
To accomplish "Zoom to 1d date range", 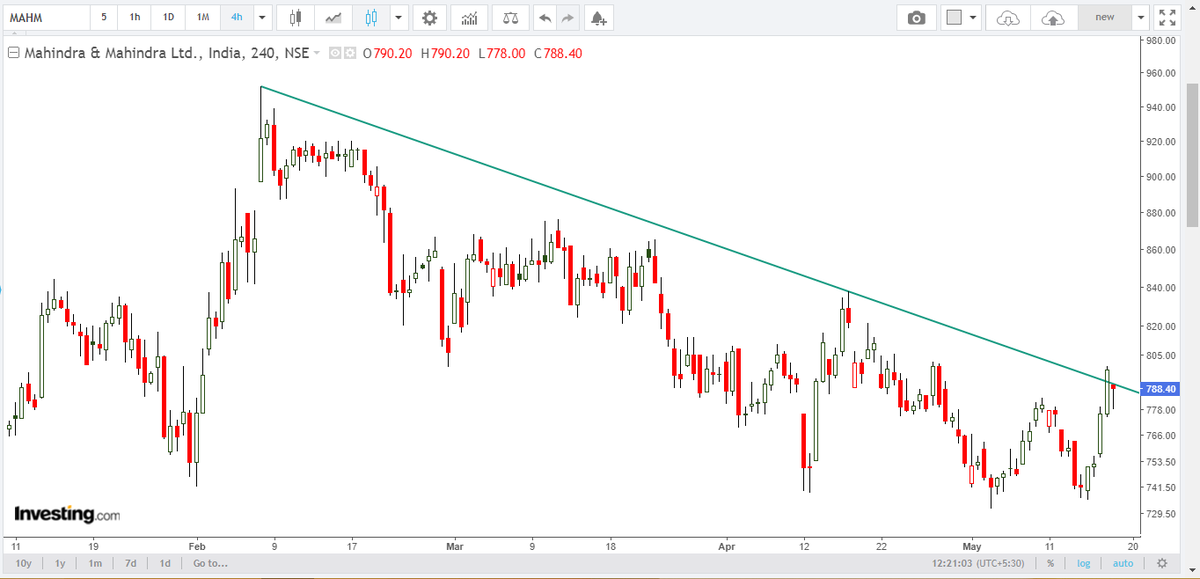I will pos(164,563).
